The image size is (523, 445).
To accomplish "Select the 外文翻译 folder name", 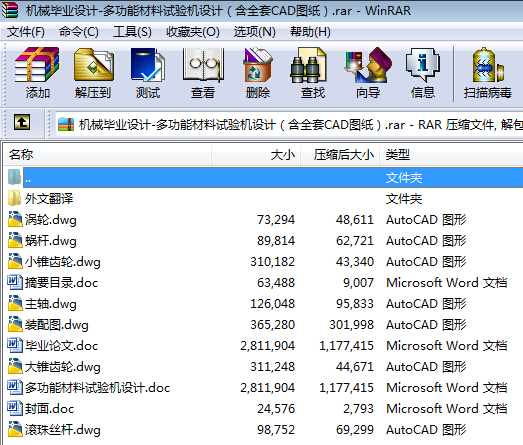I will [49, 199].
